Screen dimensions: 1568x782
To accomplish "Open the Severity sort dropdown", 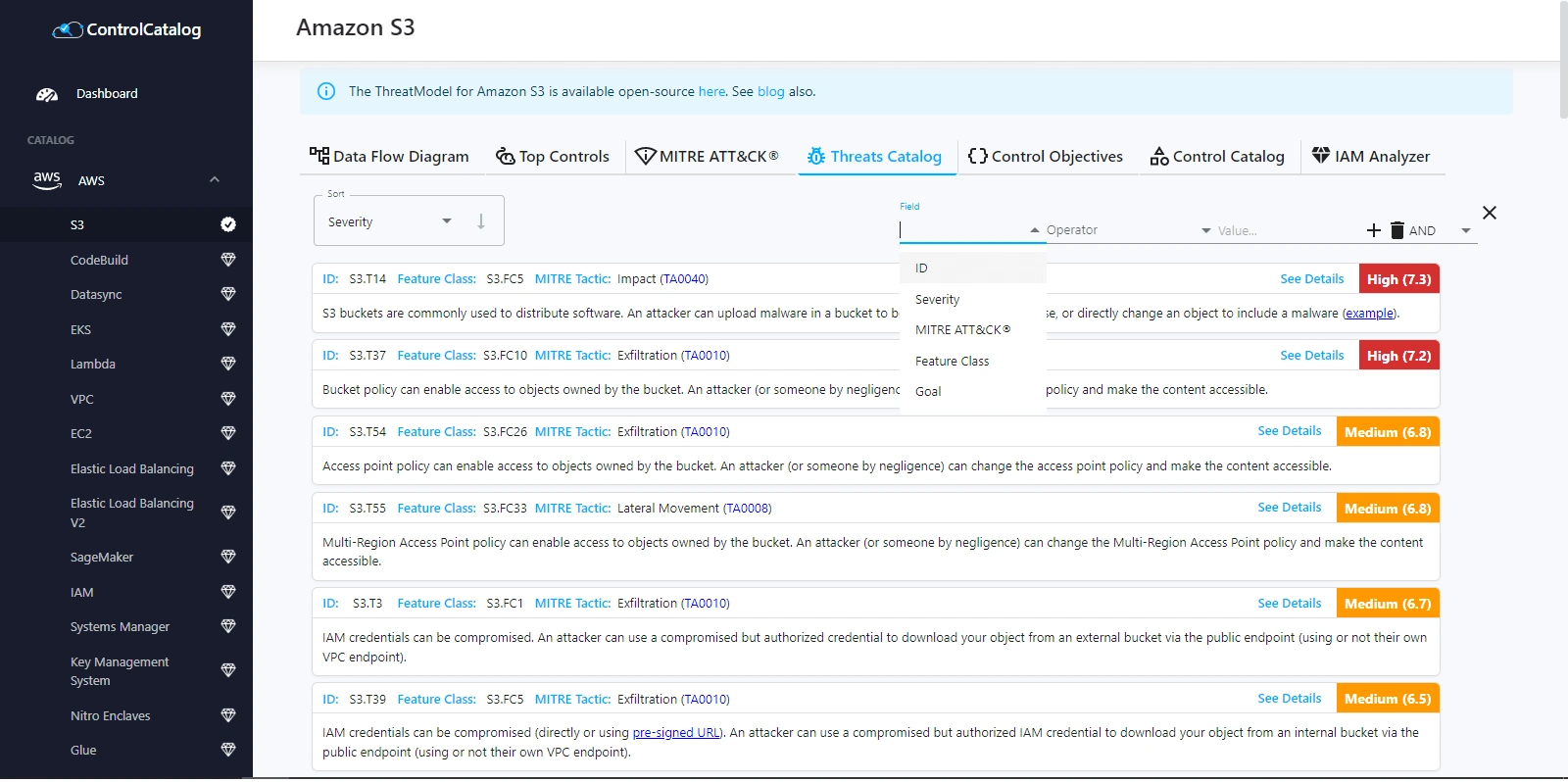I will tap(390, 222).
